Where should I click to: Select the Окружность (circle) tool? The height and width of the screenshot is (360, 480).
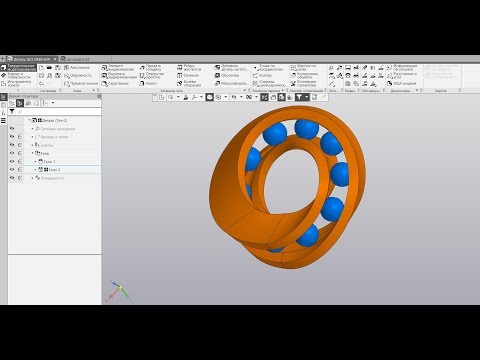coord(77,76)
